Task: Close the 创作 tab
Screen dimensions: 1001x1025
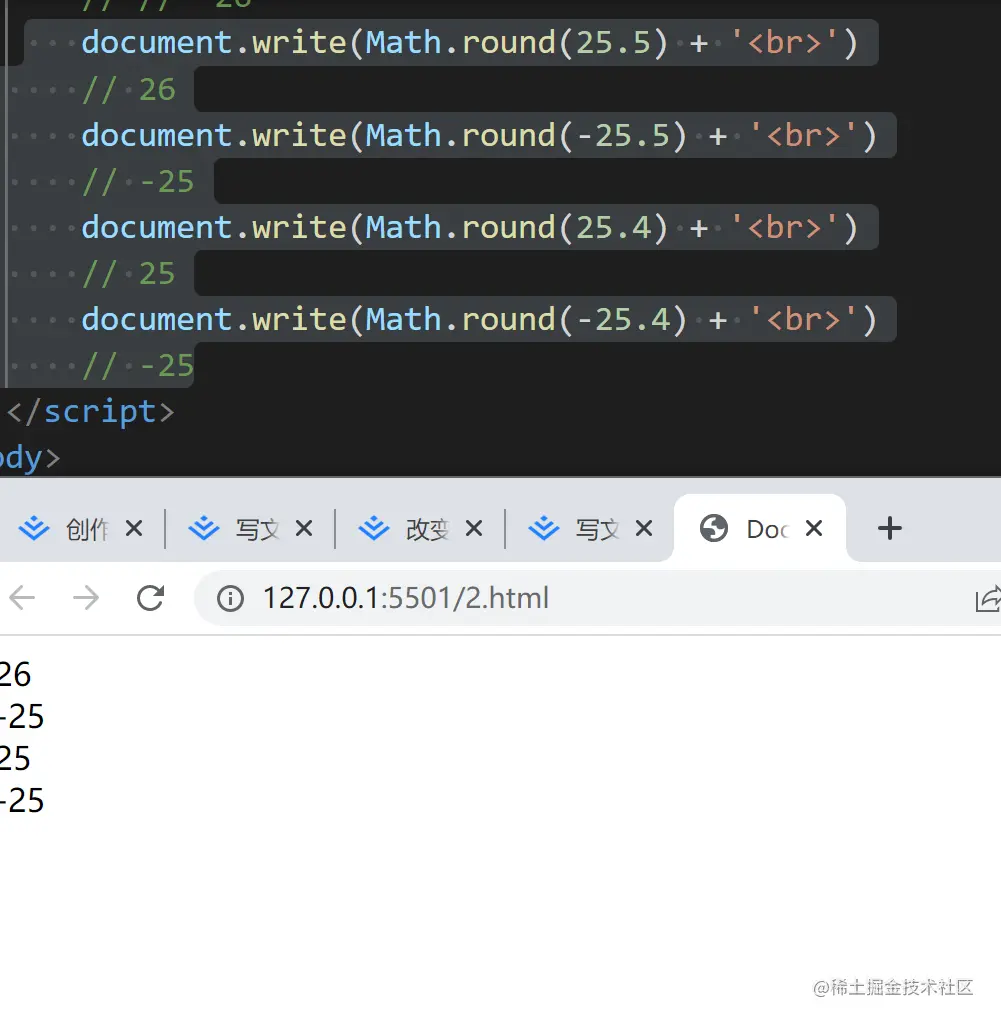Action: [134, 528]
